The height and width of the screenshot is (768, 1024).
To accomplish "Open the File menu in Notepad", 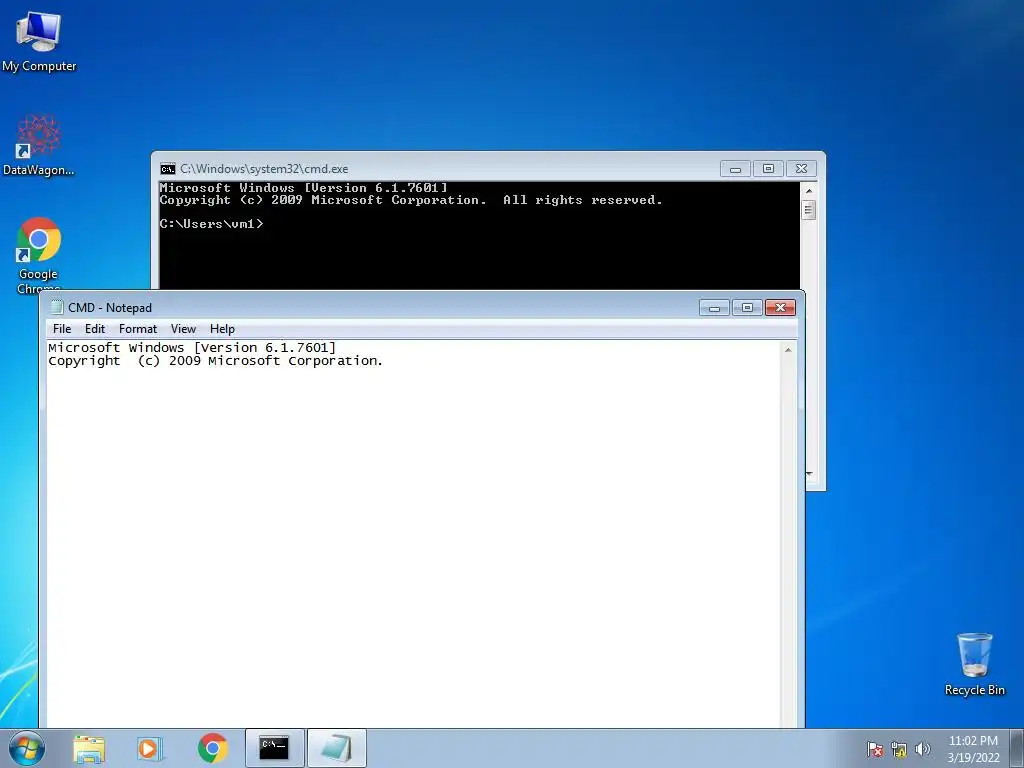I will [62, 329].
